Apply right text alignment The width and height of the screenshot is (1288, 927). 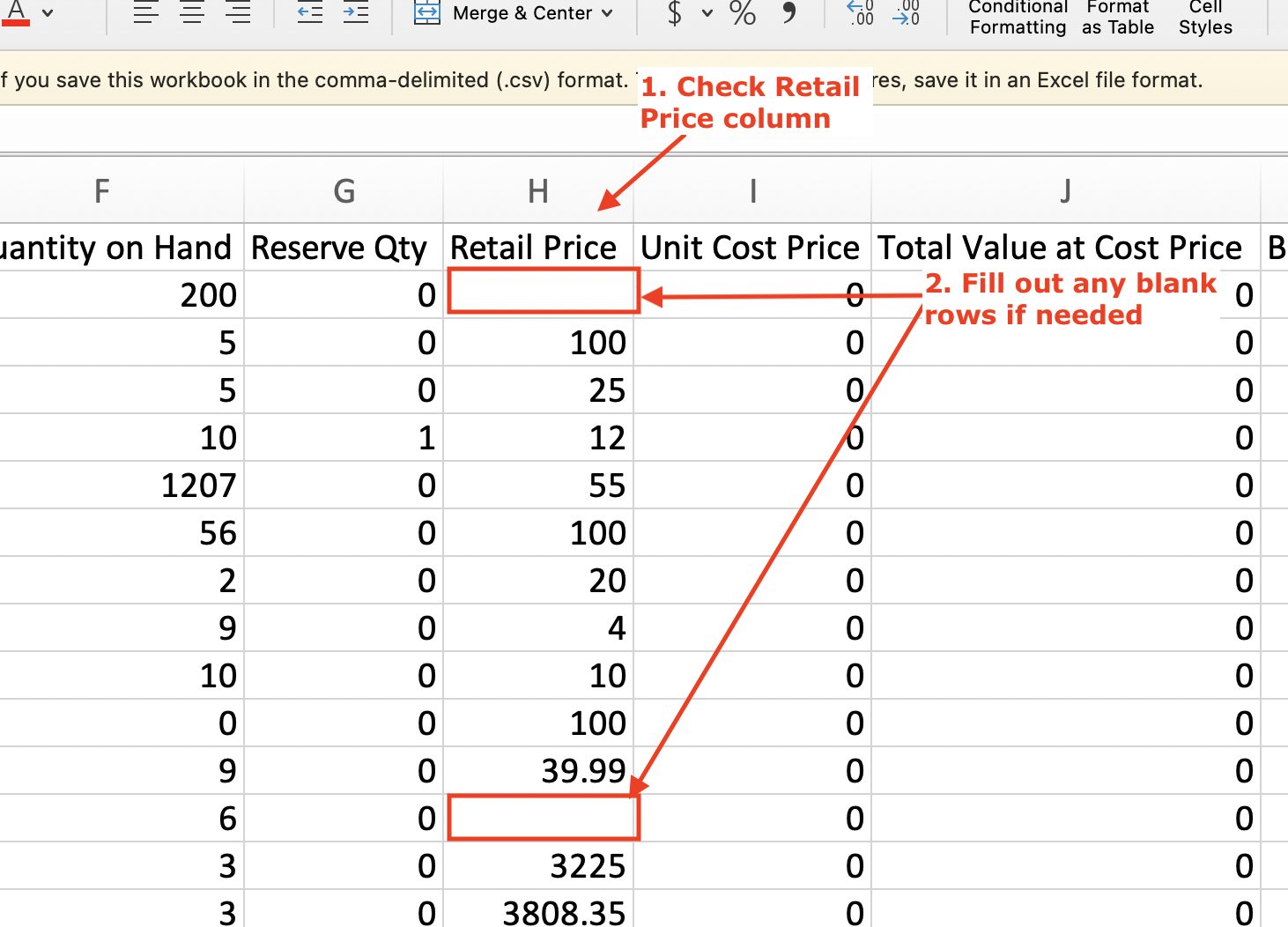[238, 13]
